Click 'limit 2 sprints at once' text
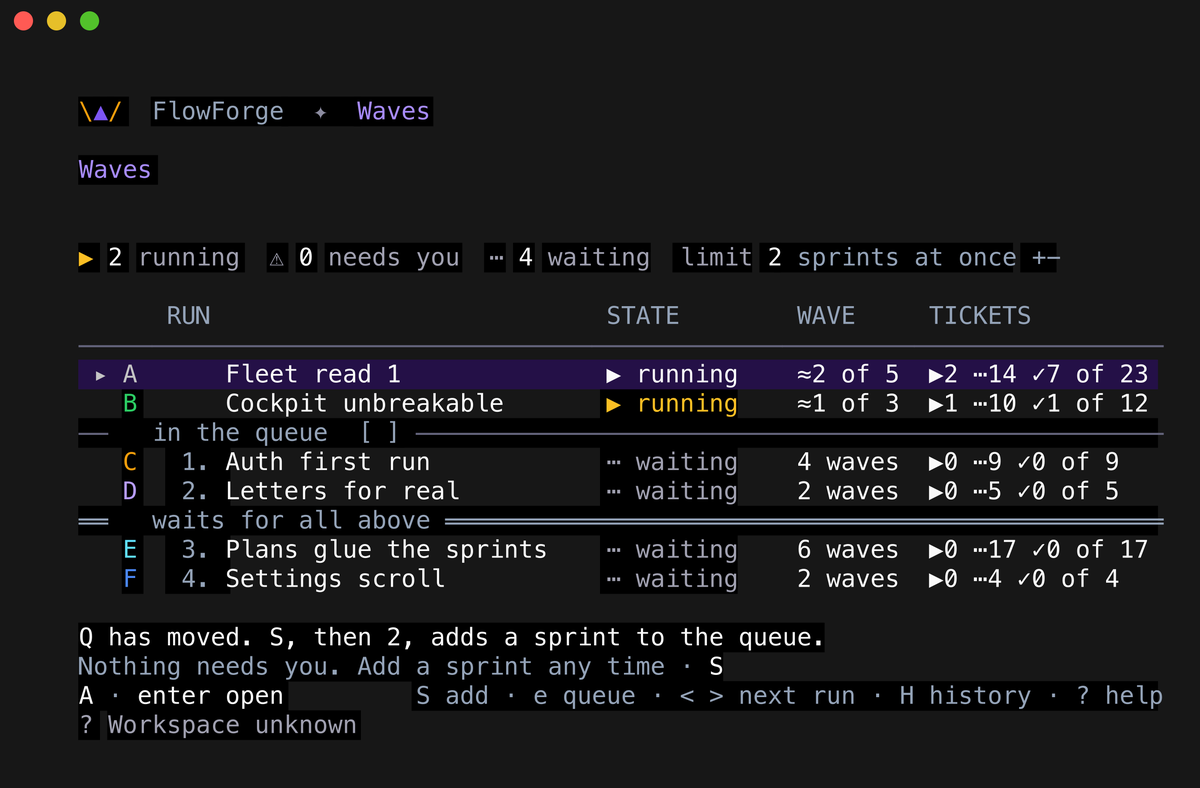1200x788 pixels. click(848, 258)
